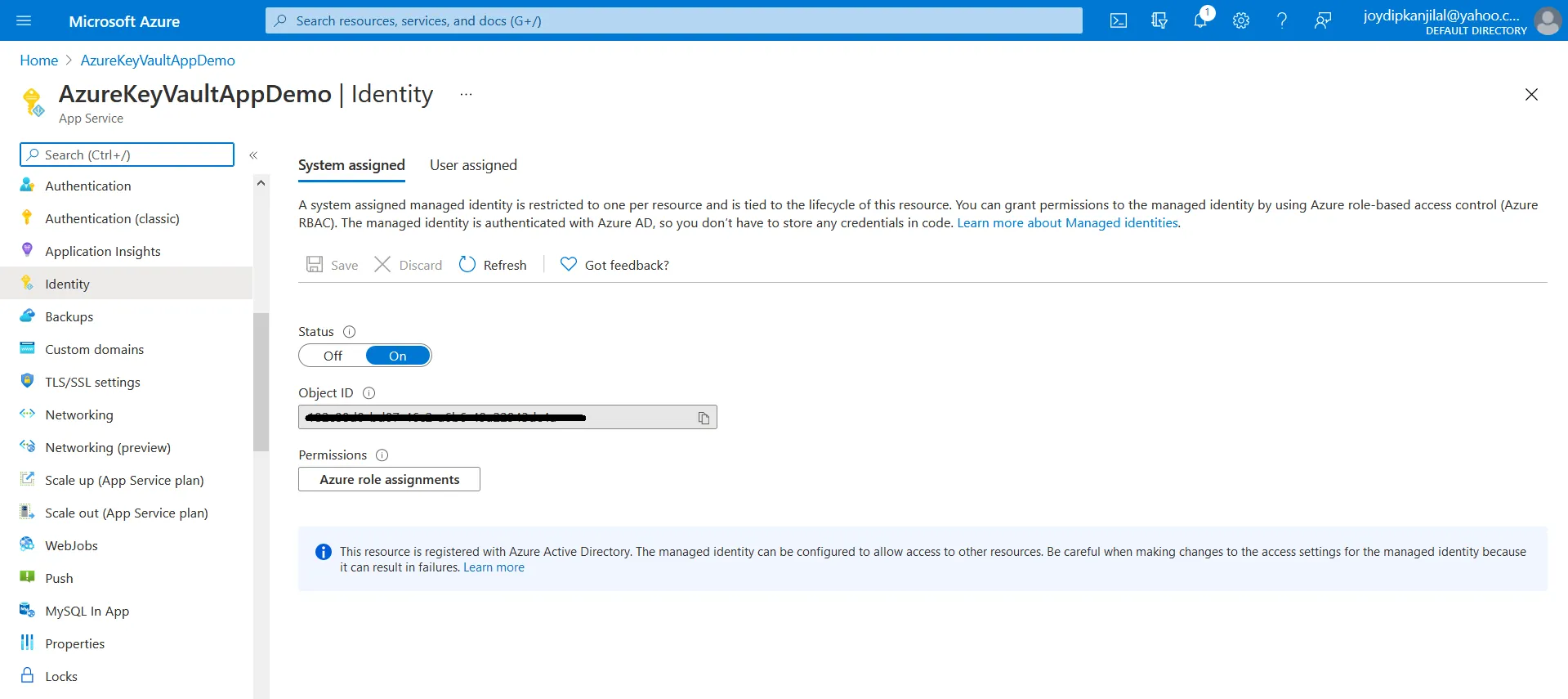Viewport: 1568px width, 699px height.
Task: Open Backups in the left menu
Action: point(127,316)
